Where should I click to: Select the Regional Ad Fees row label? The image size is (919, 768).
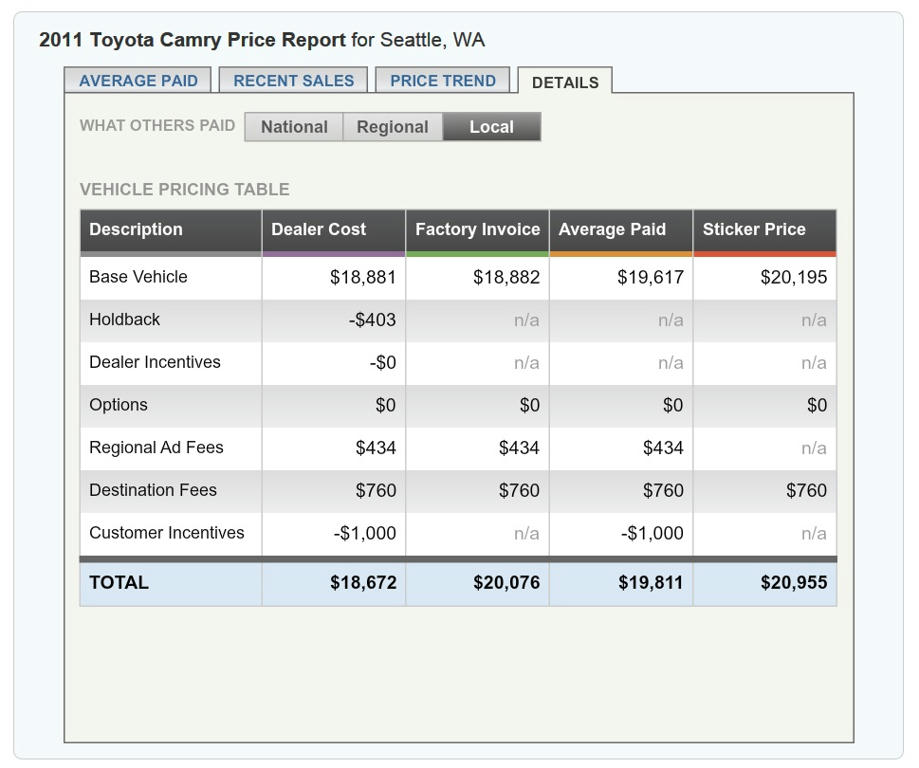pos(156,448)
